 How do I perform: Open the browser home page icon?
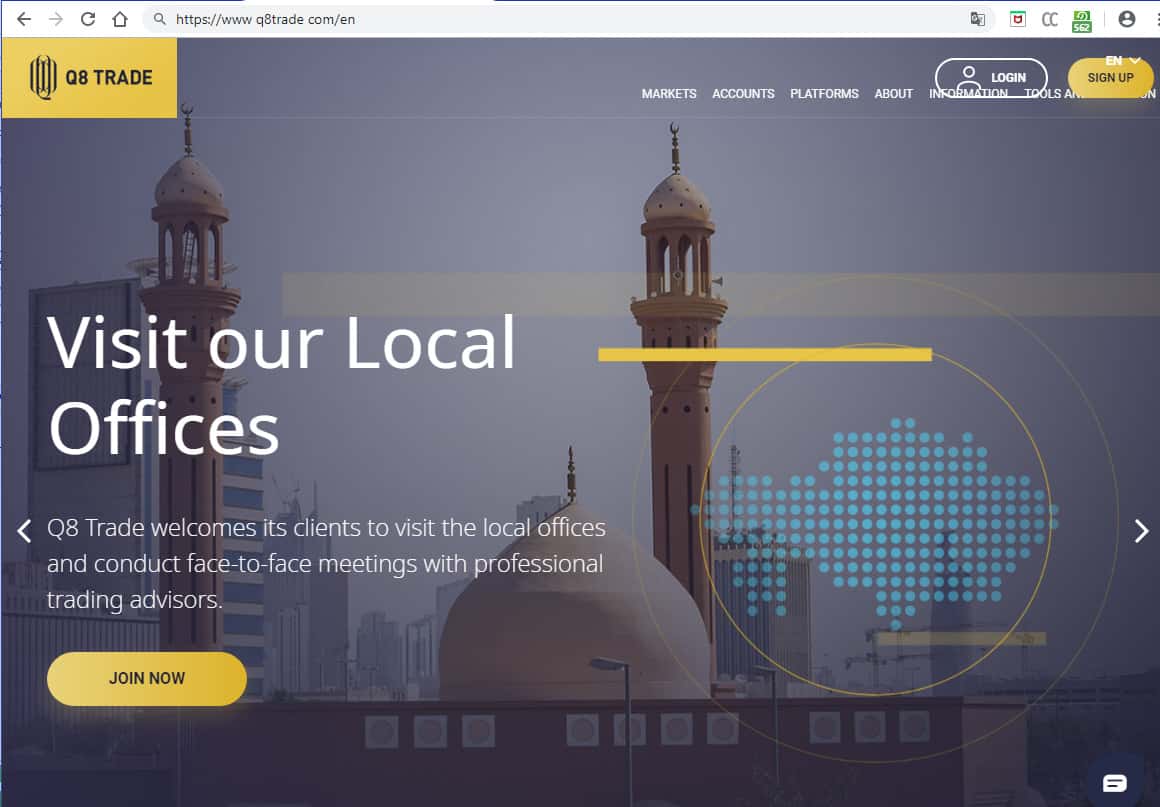point(120,19)
